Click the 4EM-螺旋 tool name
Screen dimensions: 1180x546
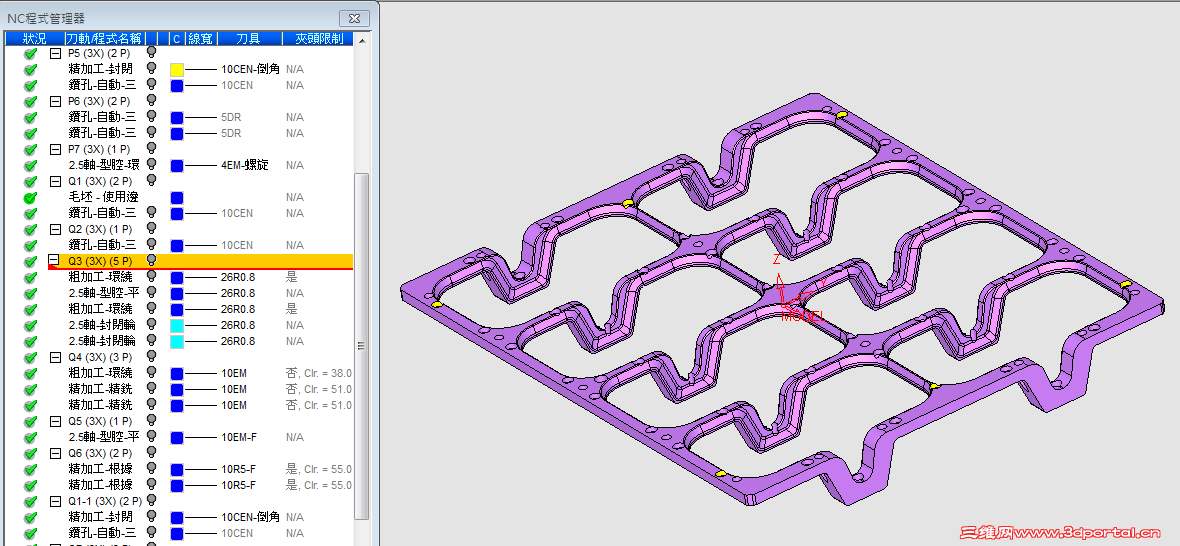pos(245,165)
